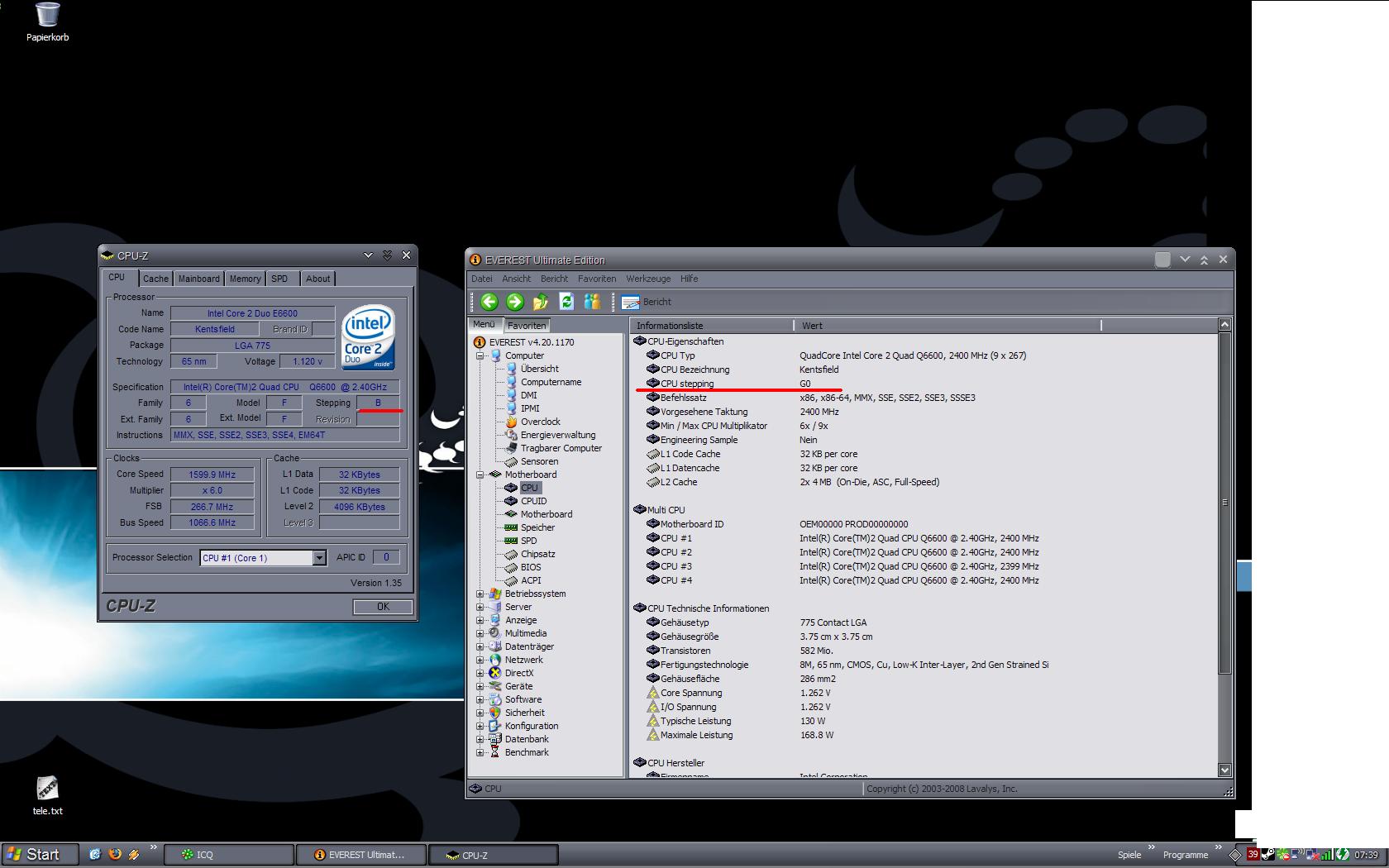This screenshot has height=868, width=1389.
Task: Open the Ansicht menu
Action: pos(516,279)
